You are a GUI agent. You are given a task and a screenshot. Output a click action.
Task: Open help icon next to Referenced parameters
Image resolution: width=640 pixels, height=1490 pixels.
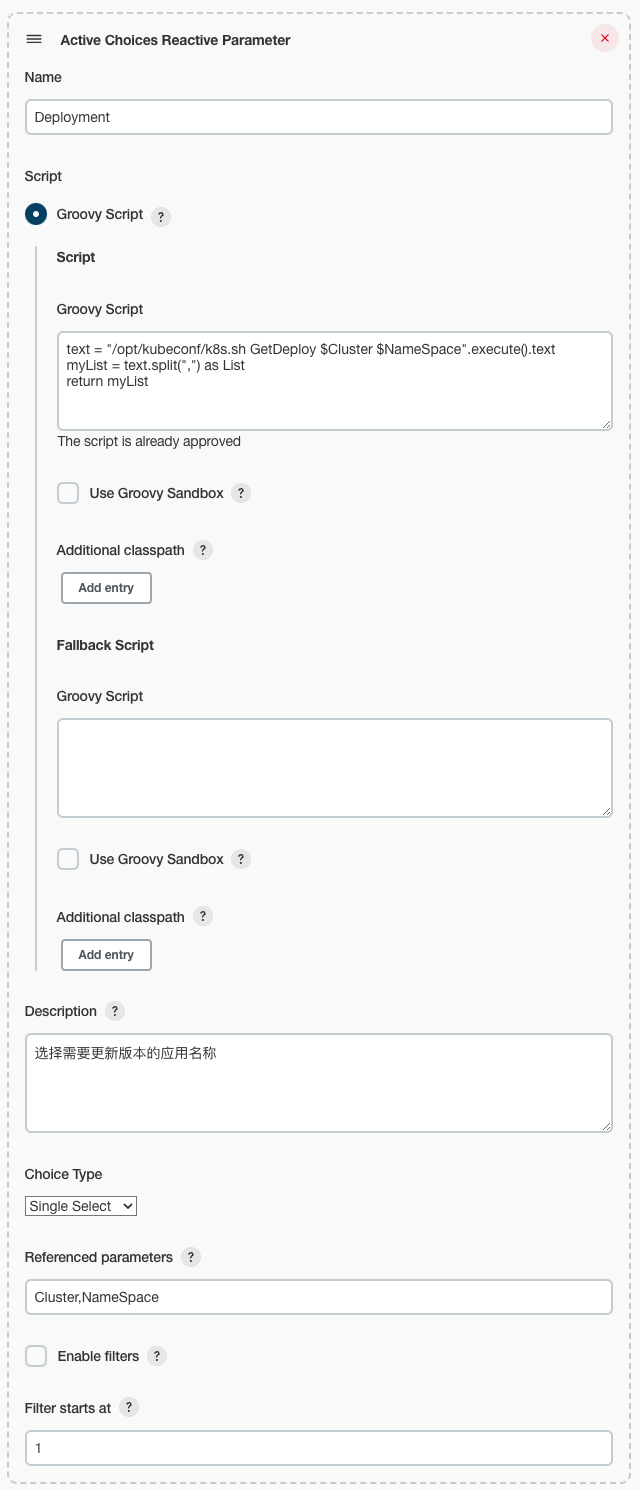[191, 1257]
